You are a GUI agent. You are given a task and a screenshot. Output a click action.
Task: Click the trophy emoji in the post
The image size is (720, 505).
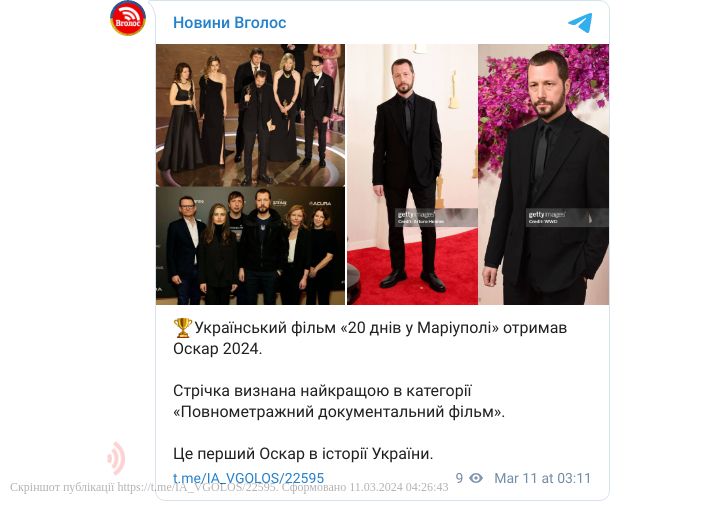183,328
